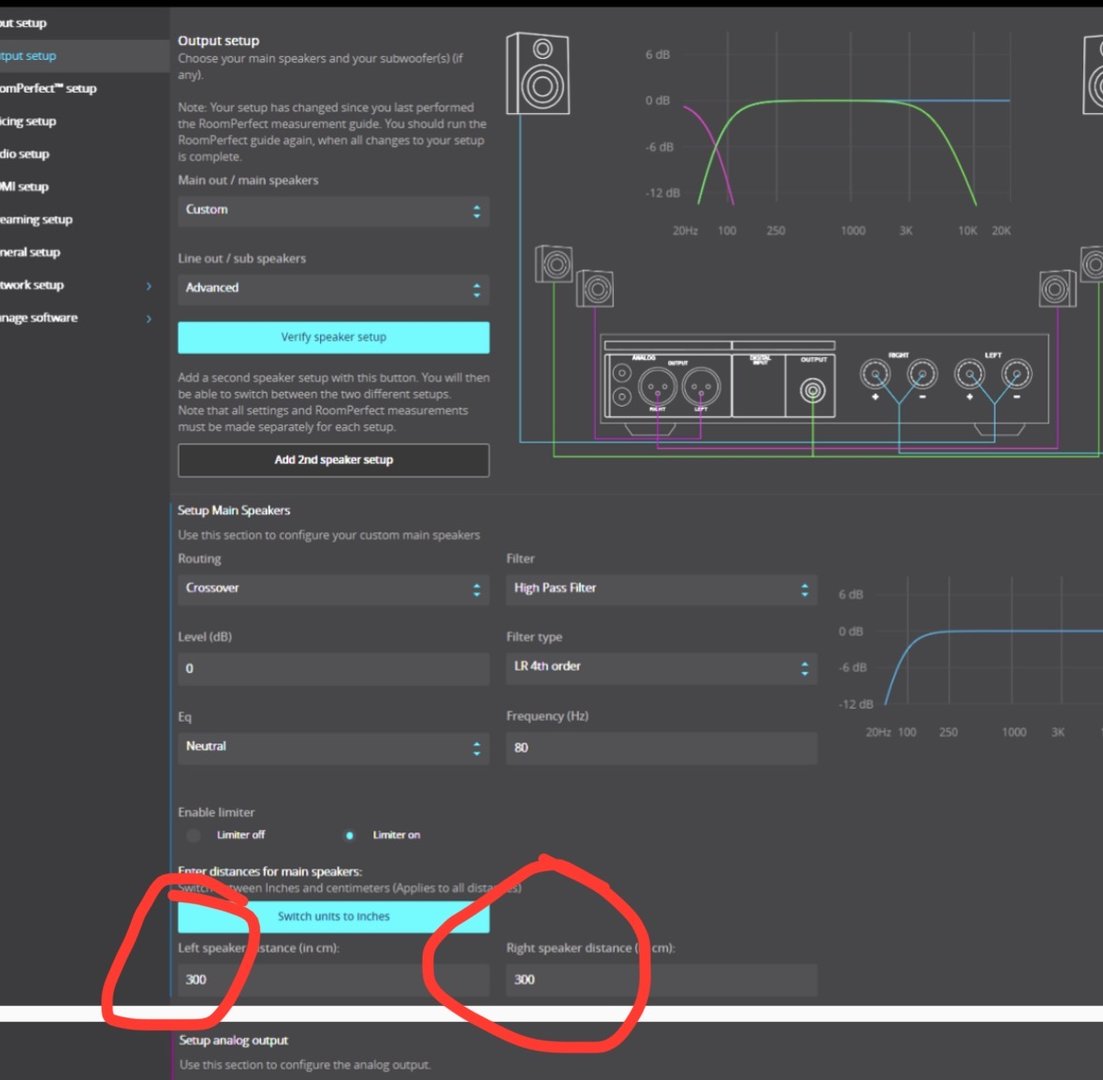
Task: Click the XLR right analog output connector
Action: [657, 386]
